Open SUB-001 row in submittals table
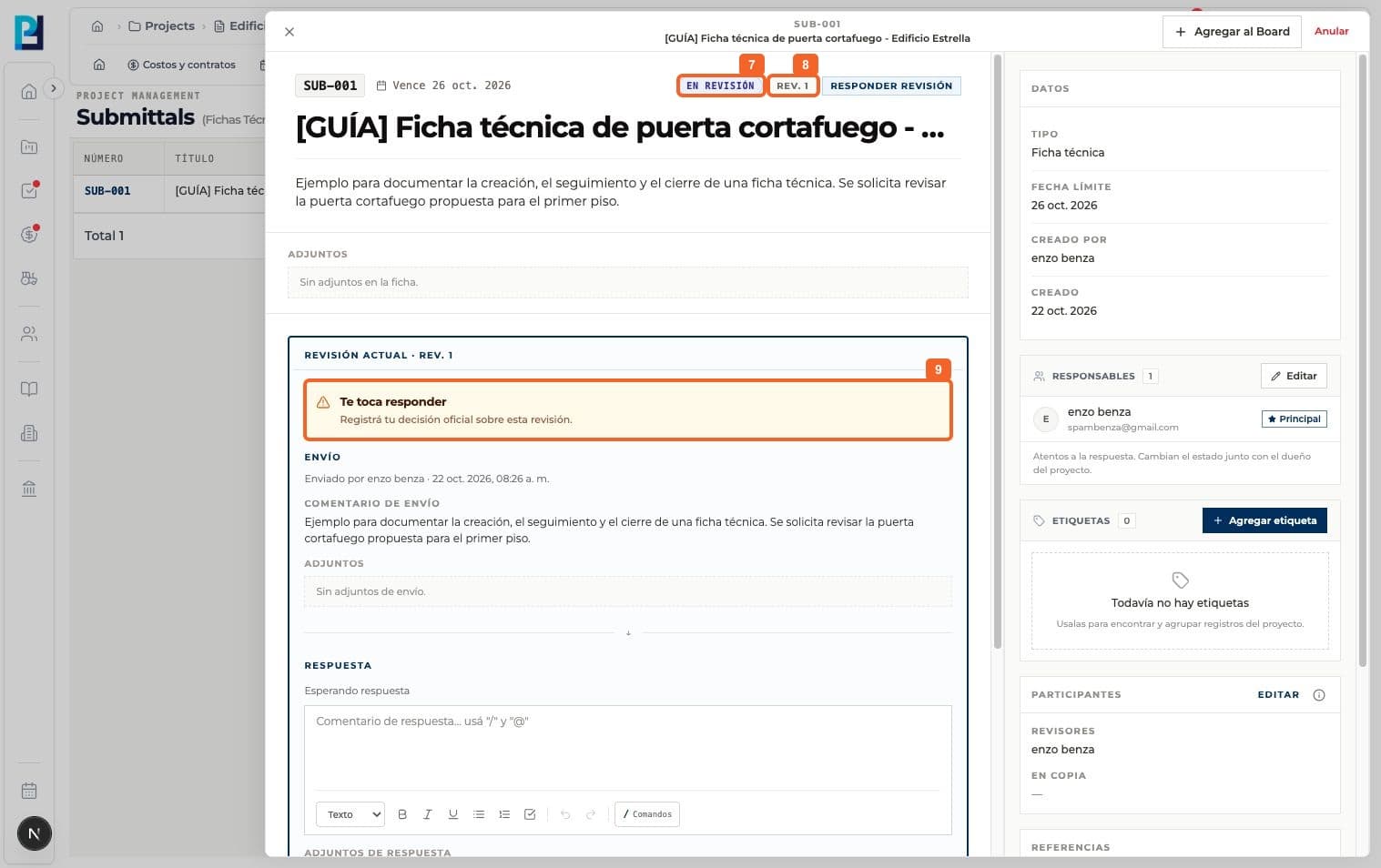The height and width of the screenshot is (868, 1381). (x=168, y=191)
